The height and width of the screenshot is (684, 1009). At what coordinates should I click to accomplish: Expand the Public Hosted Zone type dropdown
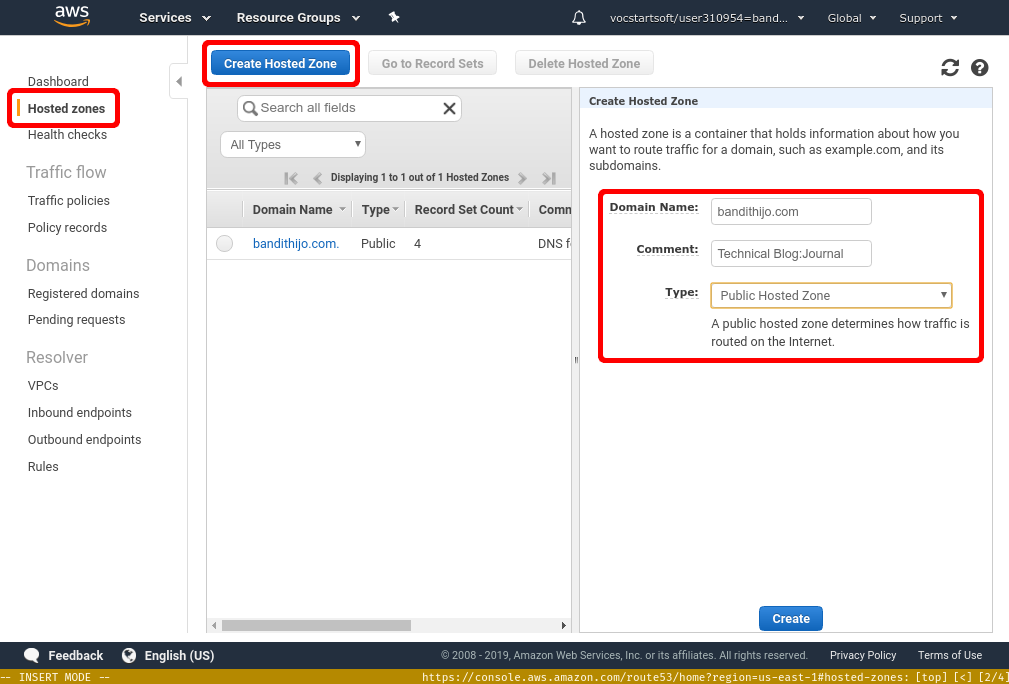tap(831, 295)
